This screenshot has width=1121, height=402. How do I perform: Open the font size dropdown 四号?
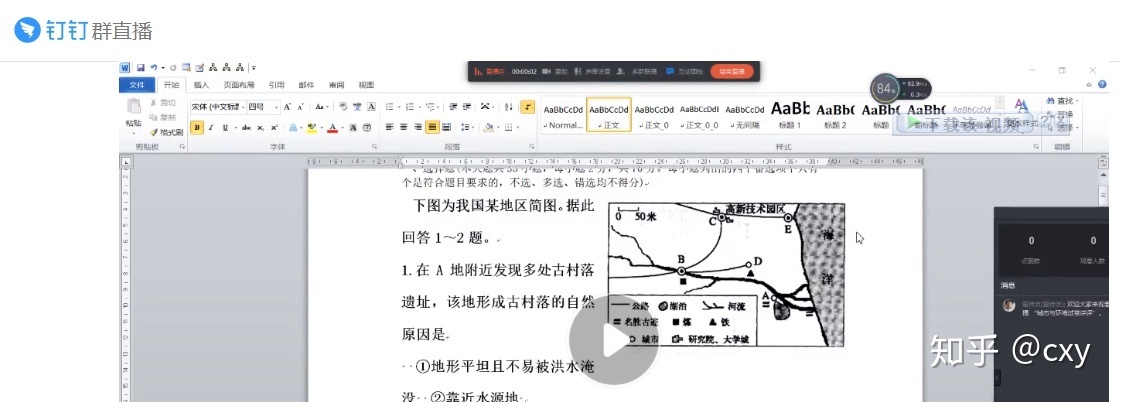click(261, 107)
